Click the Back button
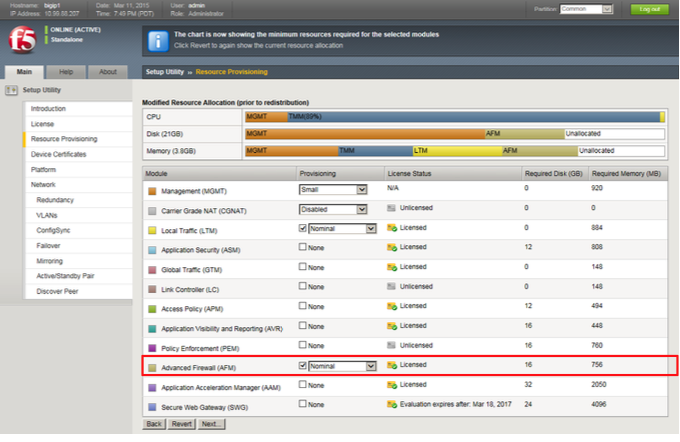The height and width of the screenshot is (442, 680). [154, 424]
